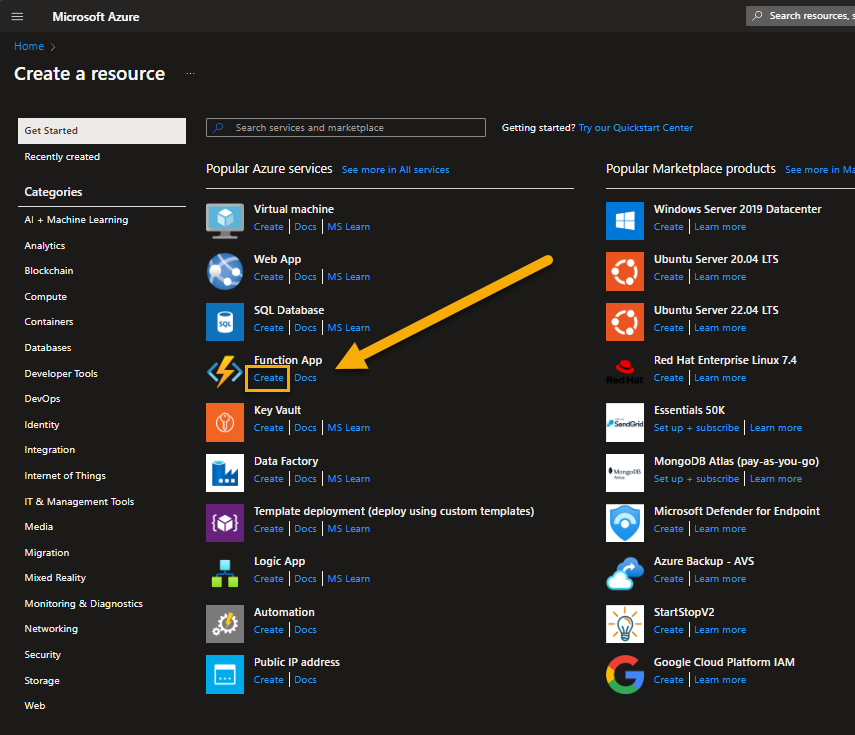Open the Mixed Reality category
Viewport: 855px width, 735px height.
(55, 578)
